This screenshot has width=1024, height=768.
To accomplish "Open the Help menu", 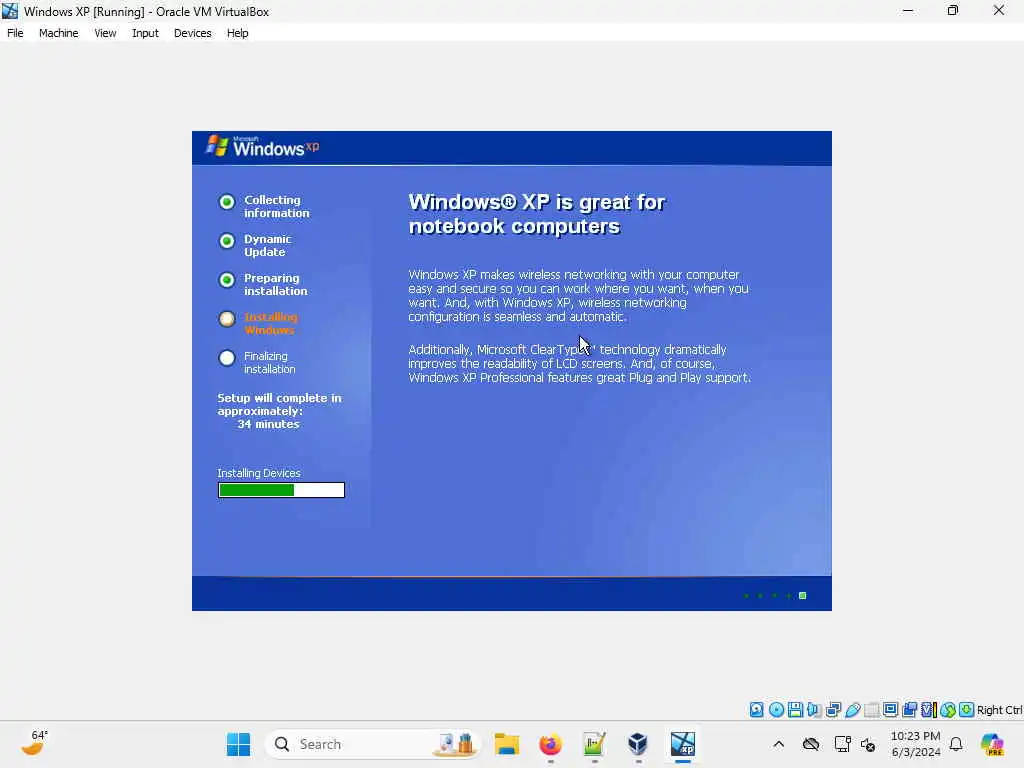I will tap(237, 33).
